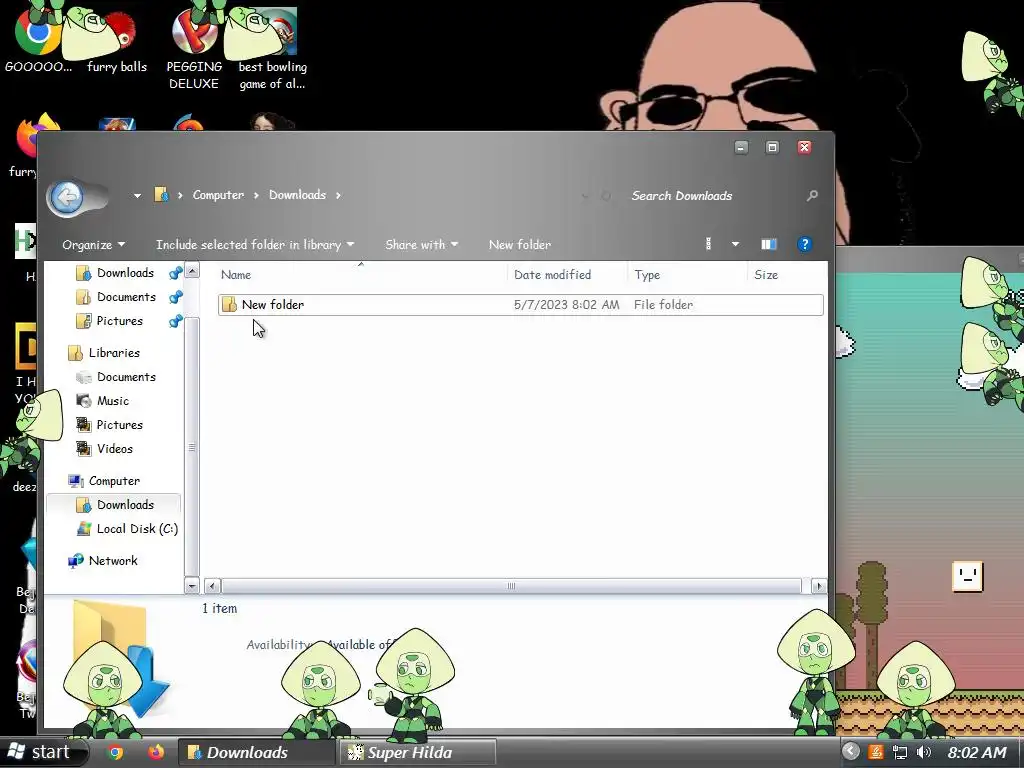Launch Chrome from the taskbar

(x=116, y=752)
